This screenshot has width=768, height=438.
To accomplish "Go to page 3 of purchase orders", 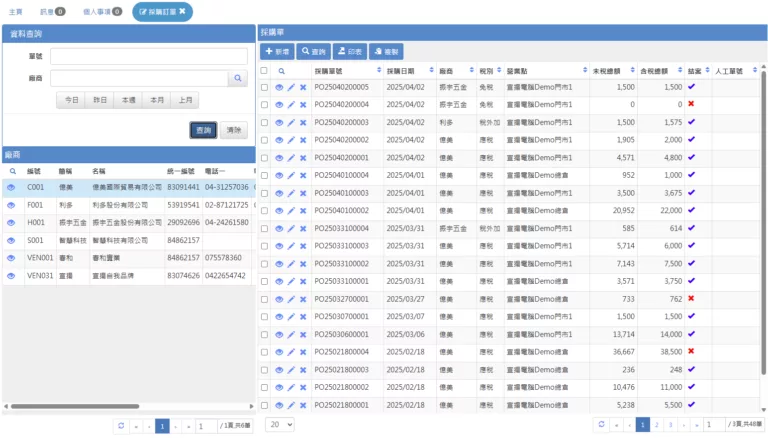I will coord(670,424).
